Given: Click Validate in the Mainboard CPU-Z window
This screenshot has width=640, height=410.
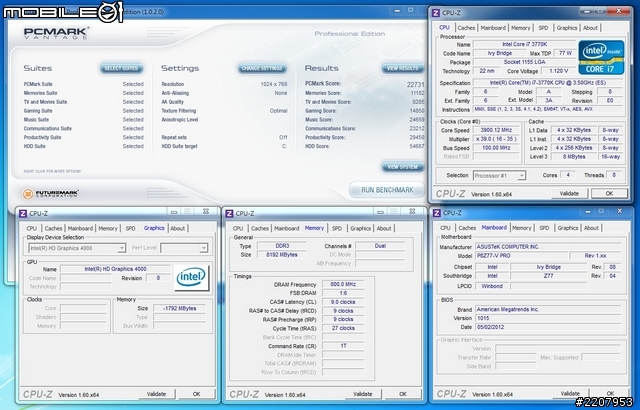Looking at the screenshot, I should [570, 394].
